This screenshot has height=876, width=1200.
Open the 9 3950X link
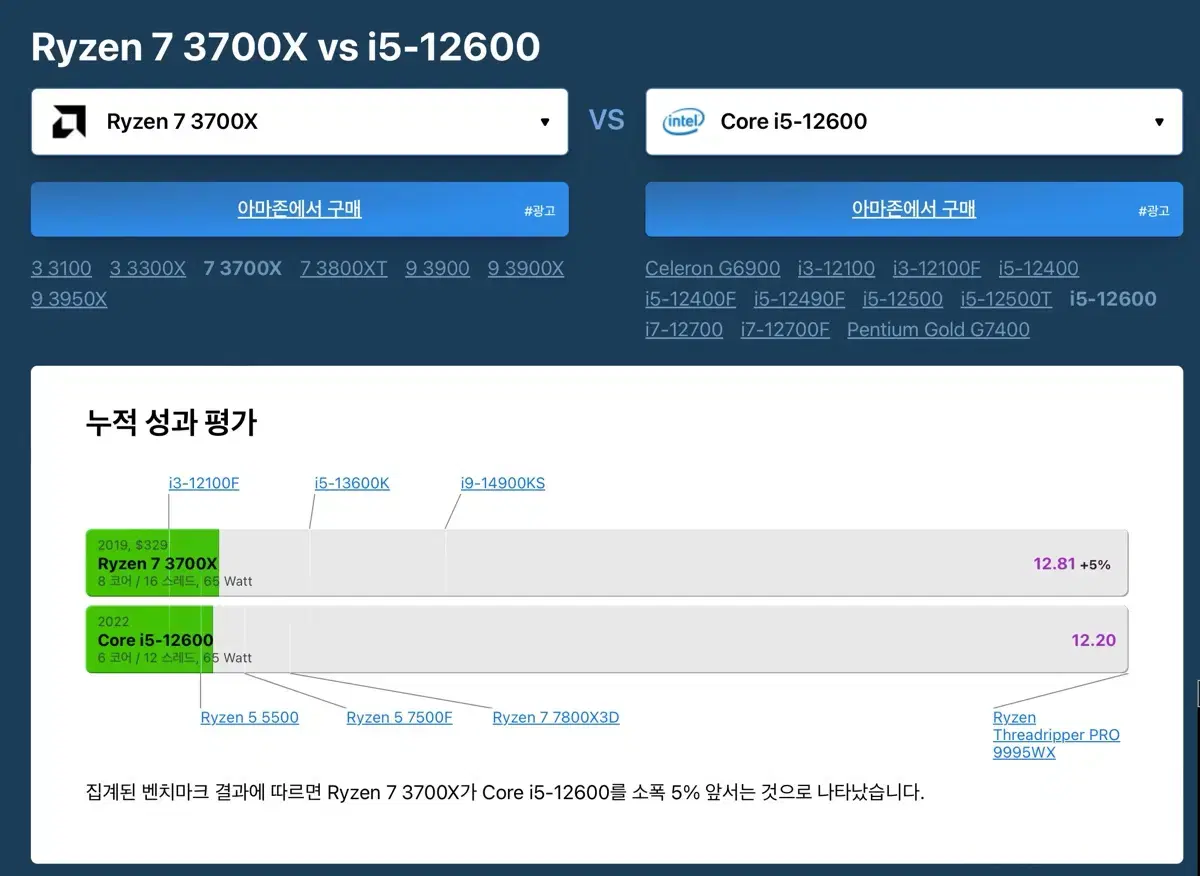coord(69,299)
